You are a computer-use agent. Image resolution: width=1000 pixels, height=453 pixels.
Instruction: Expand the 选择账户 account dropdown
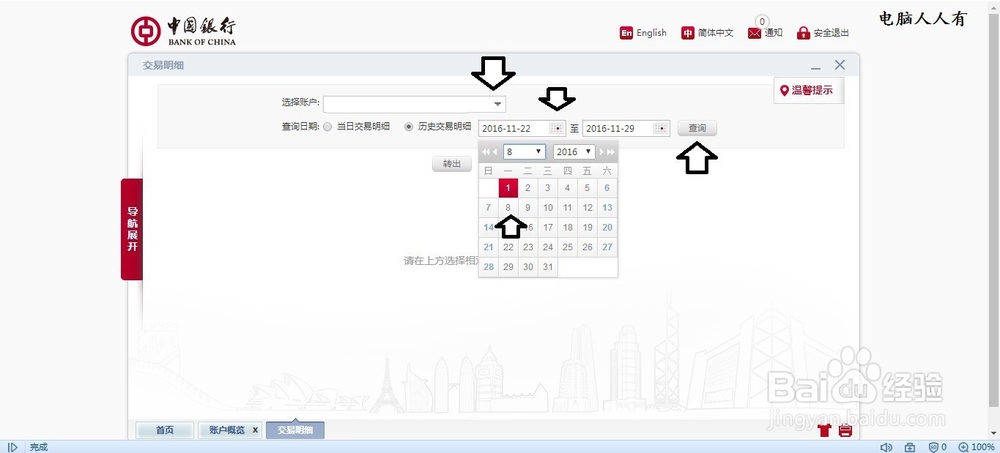click(497, 103)
